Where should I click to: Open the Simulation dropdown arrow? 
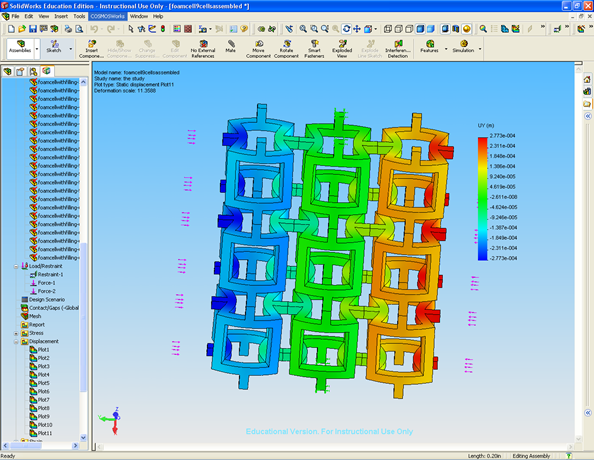click(x=480, y=49)
